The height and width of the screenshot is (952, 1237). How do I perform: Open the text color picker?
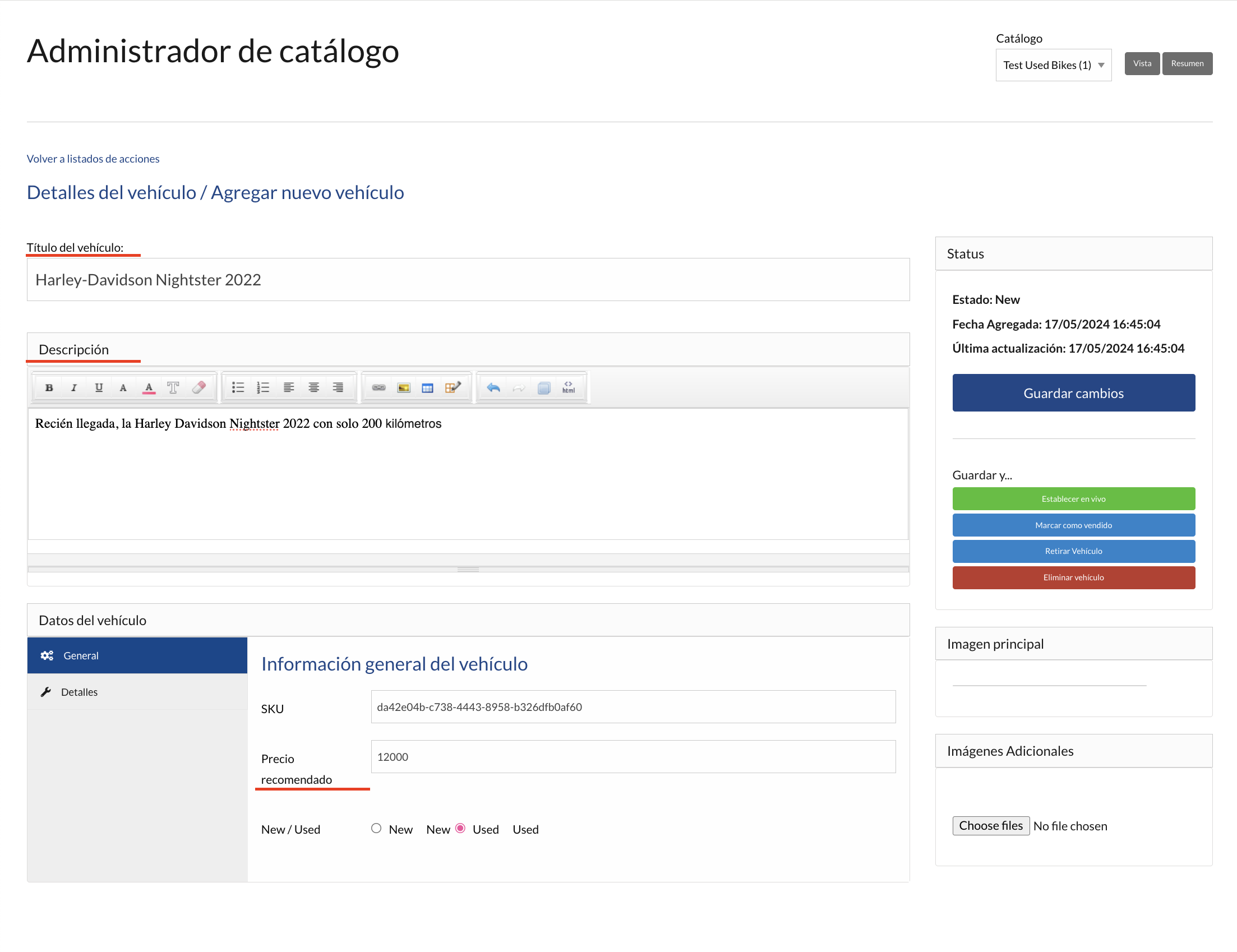pyautogui.click(x=149, y=388)
